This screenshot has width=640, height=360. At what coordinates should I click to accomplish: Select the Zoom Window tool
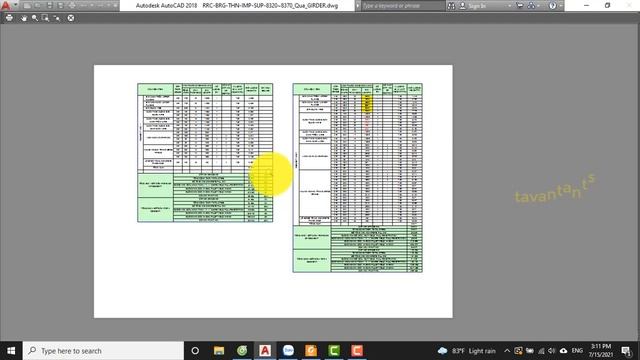tap(45, 18)
